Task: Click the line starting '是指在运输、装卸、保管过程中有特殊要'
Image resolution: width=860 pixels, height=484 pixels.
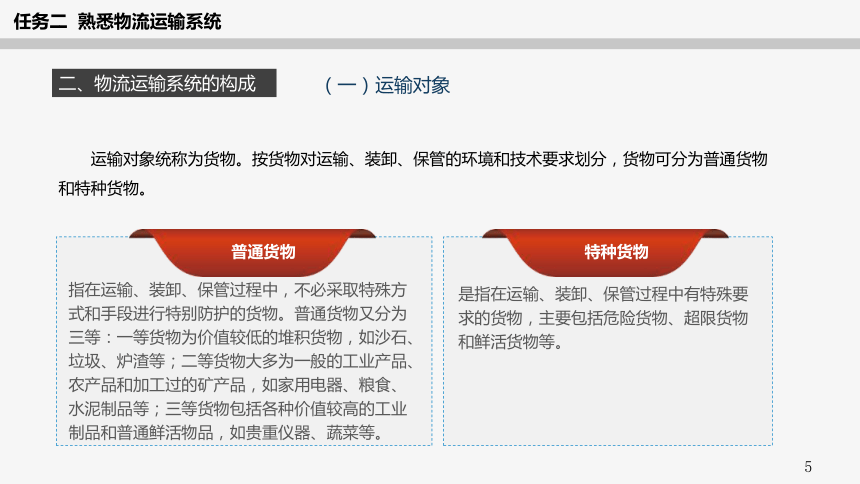Action: click(603, 294)
